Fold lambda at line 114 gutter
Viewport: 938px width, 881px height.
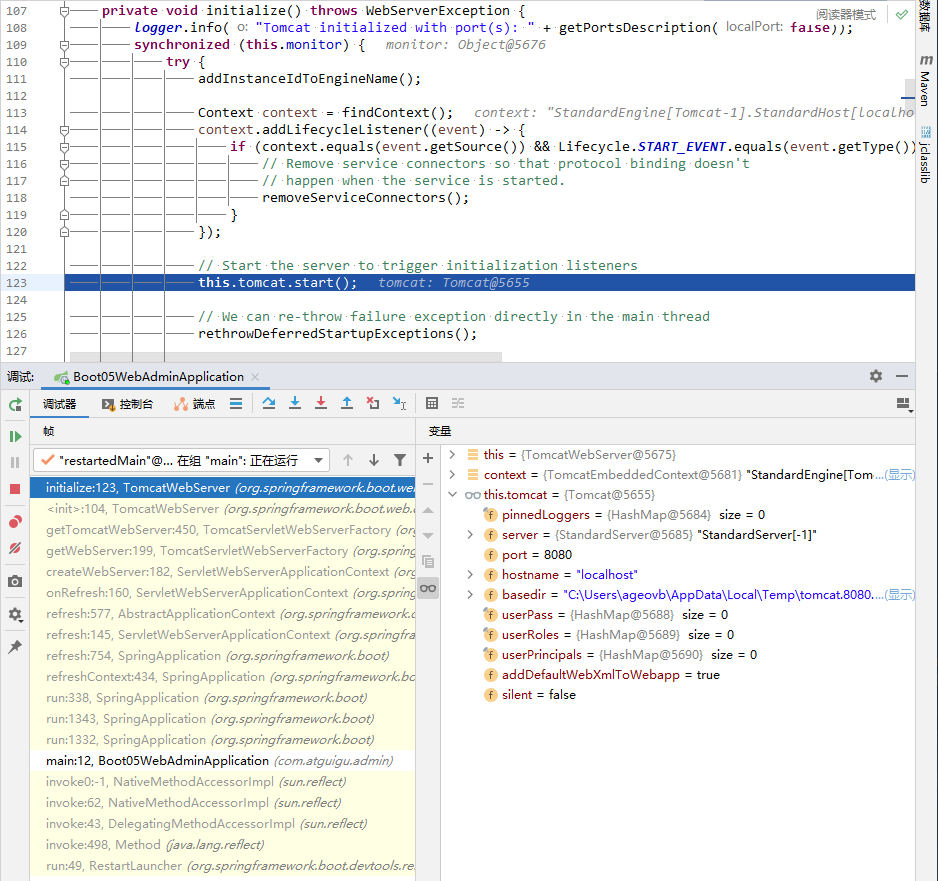(65, 130)
